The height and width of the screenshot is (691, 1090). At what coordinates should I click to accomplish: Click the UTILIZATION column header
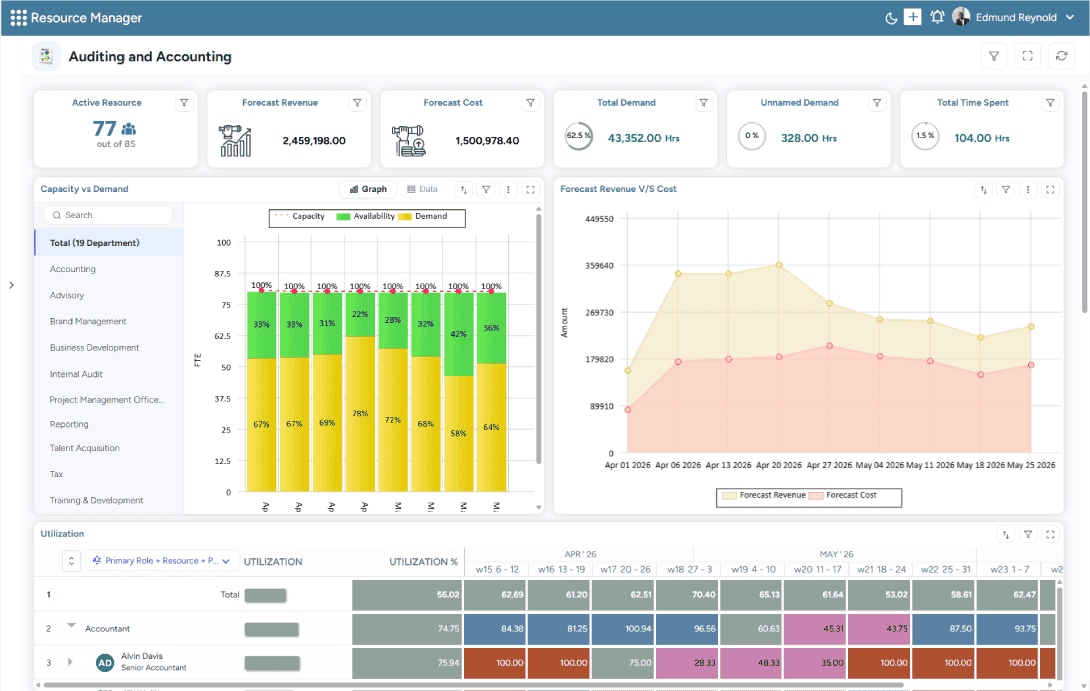point(273,562)
